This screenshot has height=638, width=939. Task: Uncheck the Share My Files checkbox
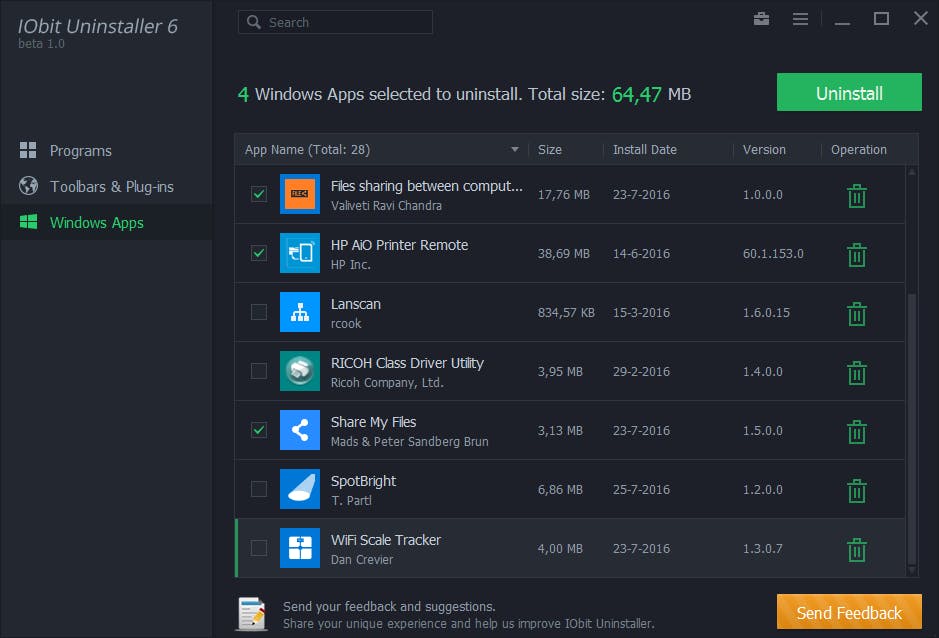259,430
